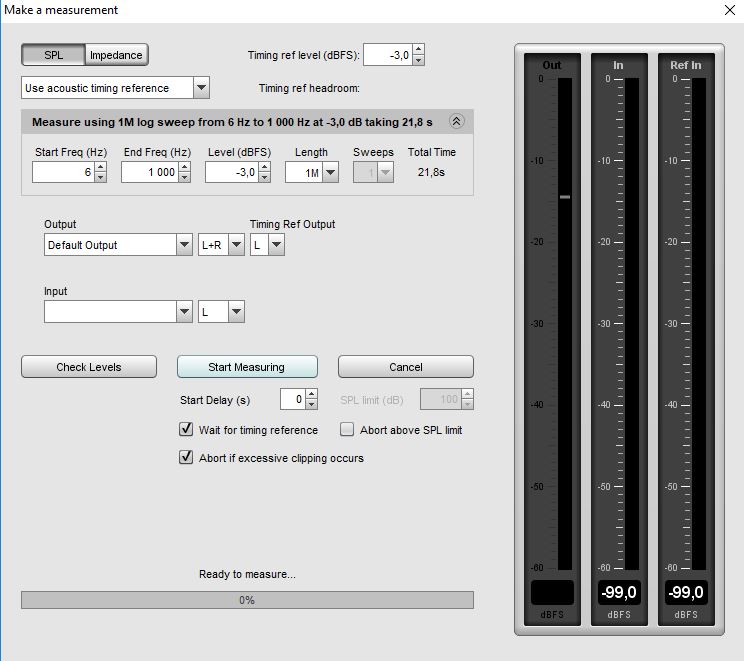Click the In level meter bar
Screen dimensions: 744x661
pos(632,324)
